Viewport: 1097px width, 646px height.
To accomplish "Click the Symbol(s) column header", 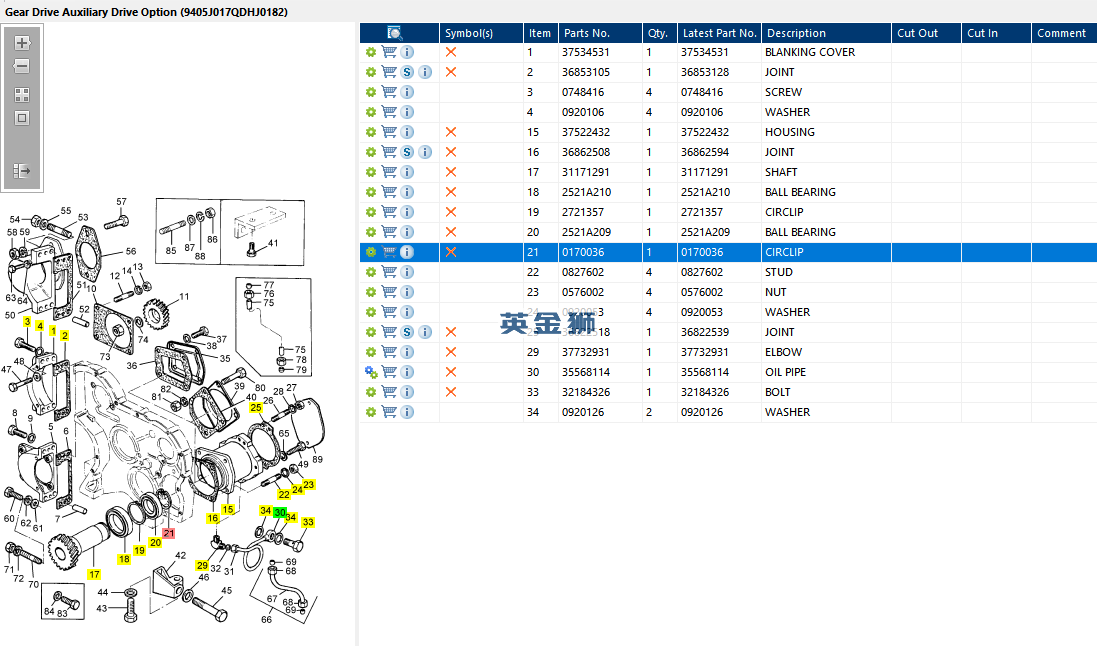I will coord(469,33).
